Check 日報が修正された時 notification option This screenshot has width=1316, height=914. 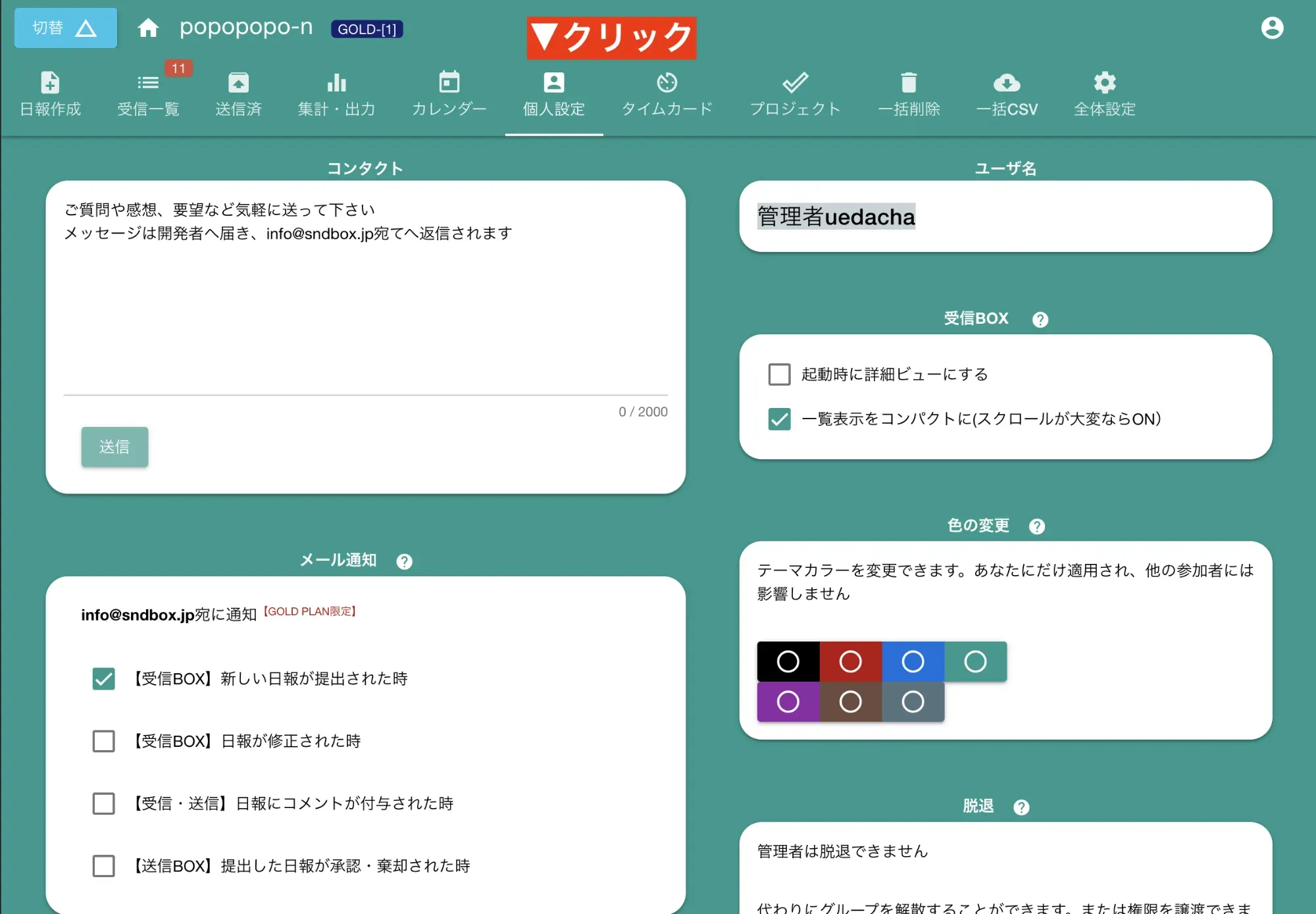click(104, 741)
